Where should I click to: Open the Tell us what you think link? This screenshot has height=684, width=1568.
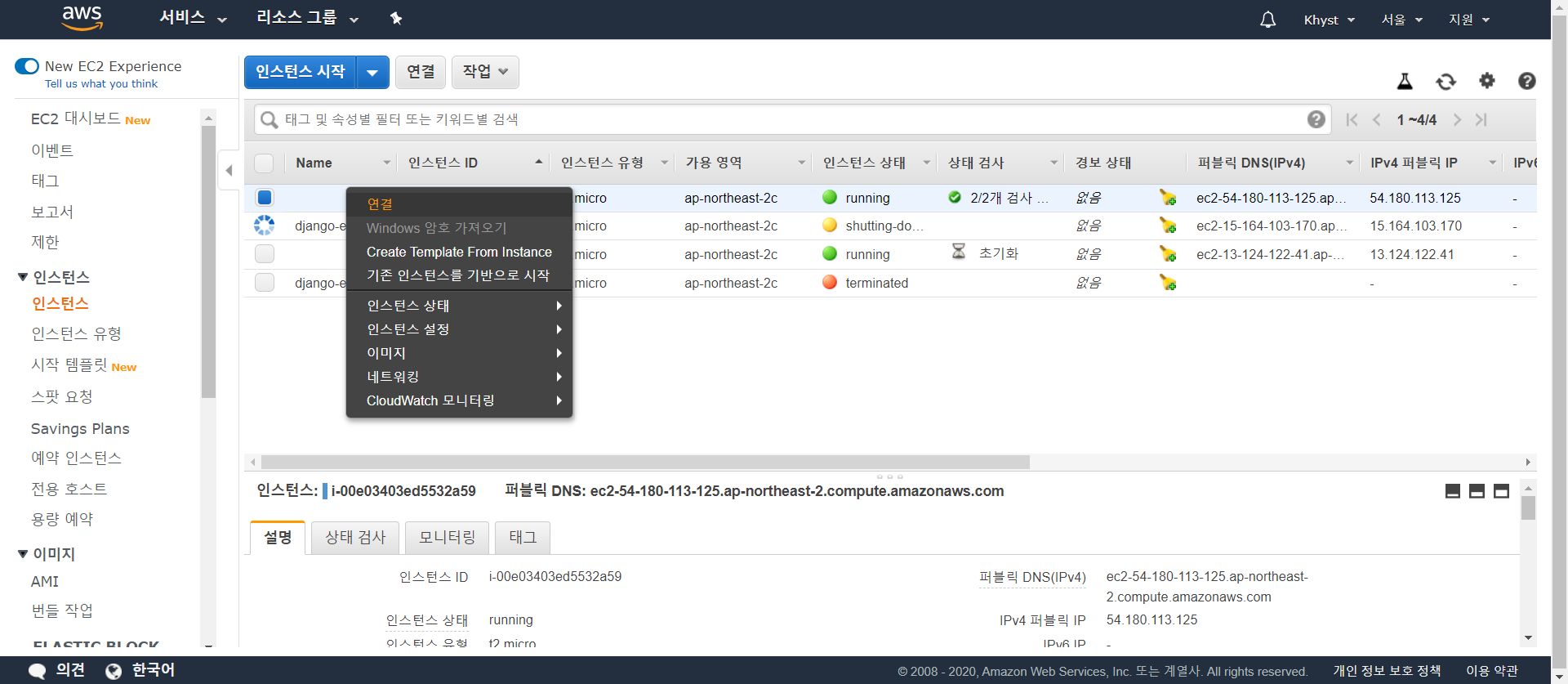click(x=101, y=83)
